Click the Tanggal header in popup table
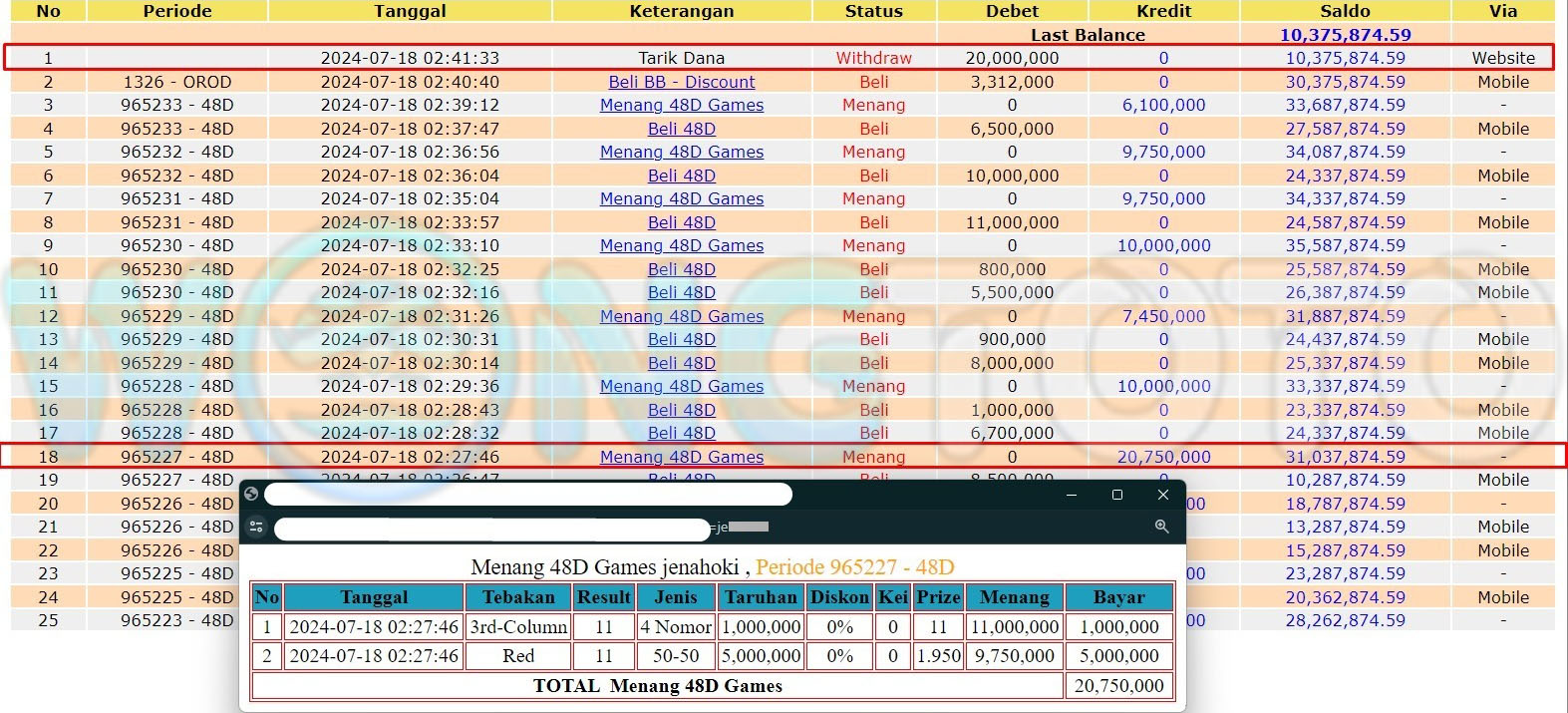This screenshot has height=713, width=1568. 374,597
